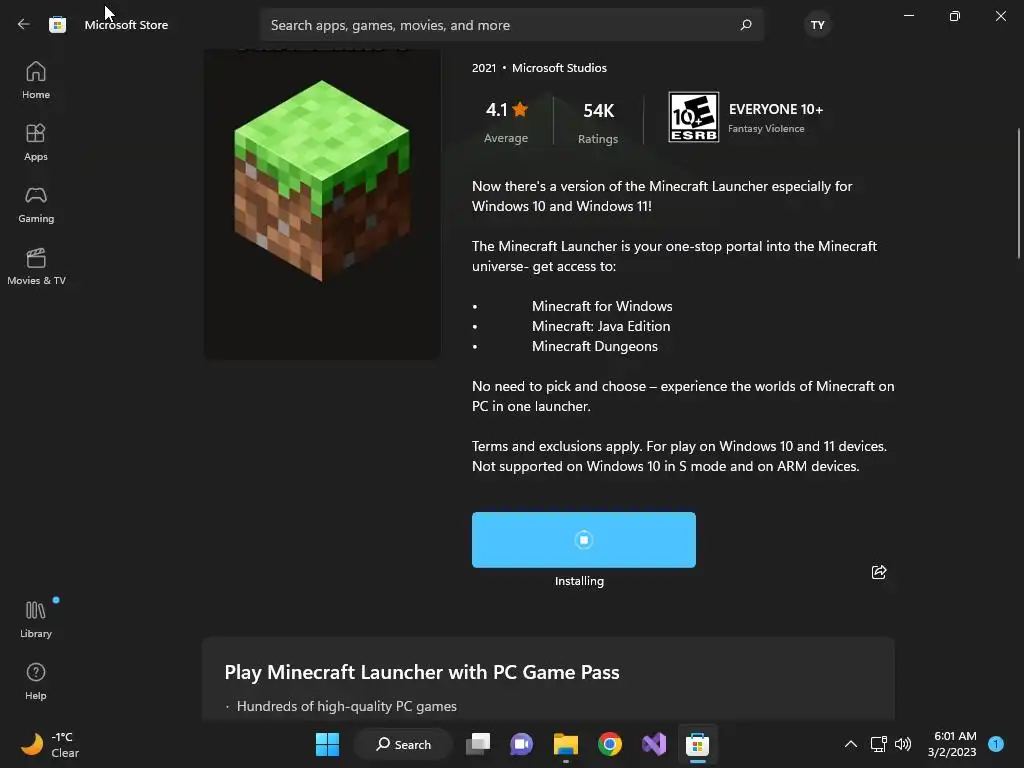Open the Chat app in taskbar
1024x768 pixels.
521,744
